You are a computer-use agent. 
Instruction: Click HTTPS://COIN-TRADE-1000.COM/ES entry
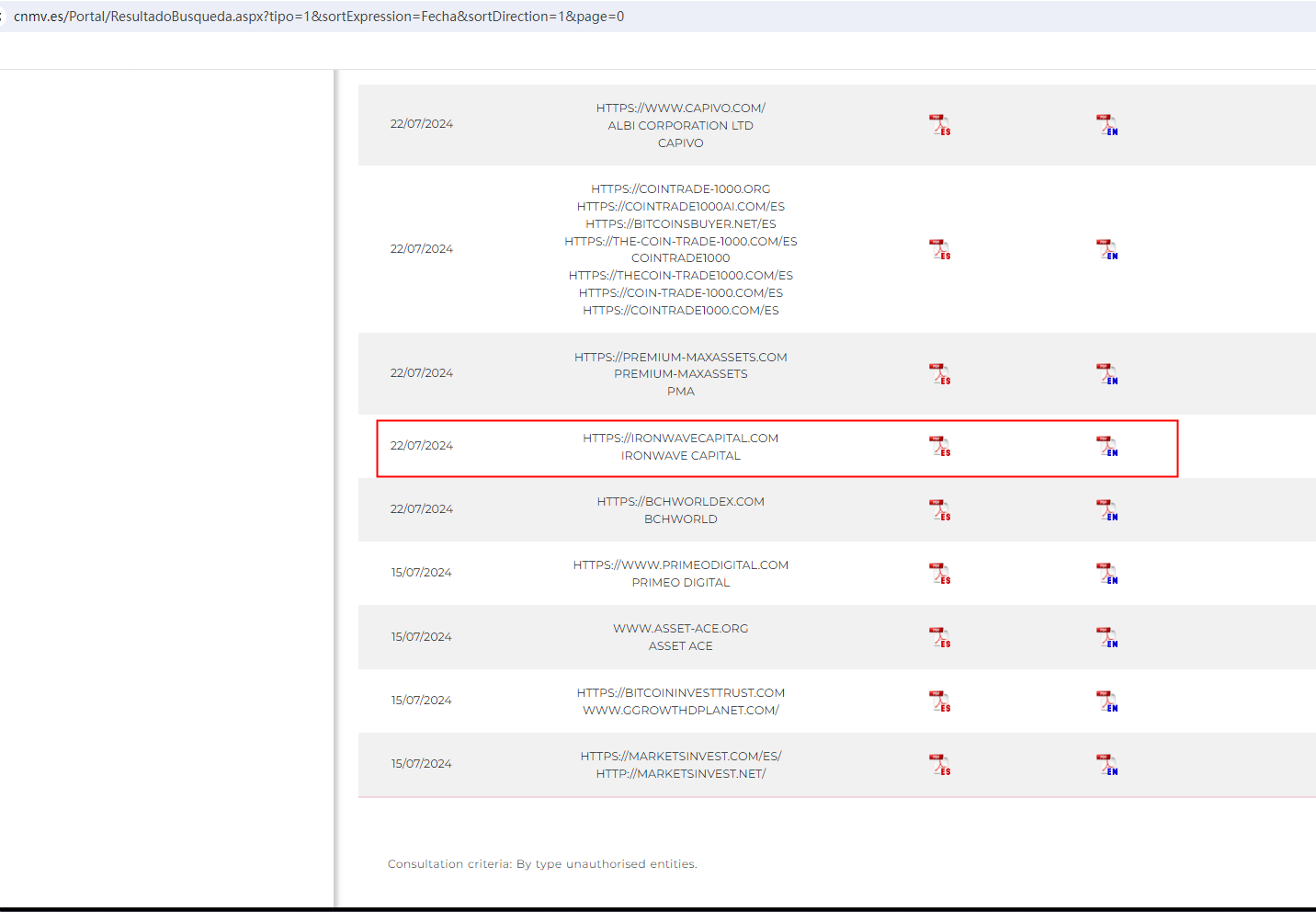click(x=681, y=293)
